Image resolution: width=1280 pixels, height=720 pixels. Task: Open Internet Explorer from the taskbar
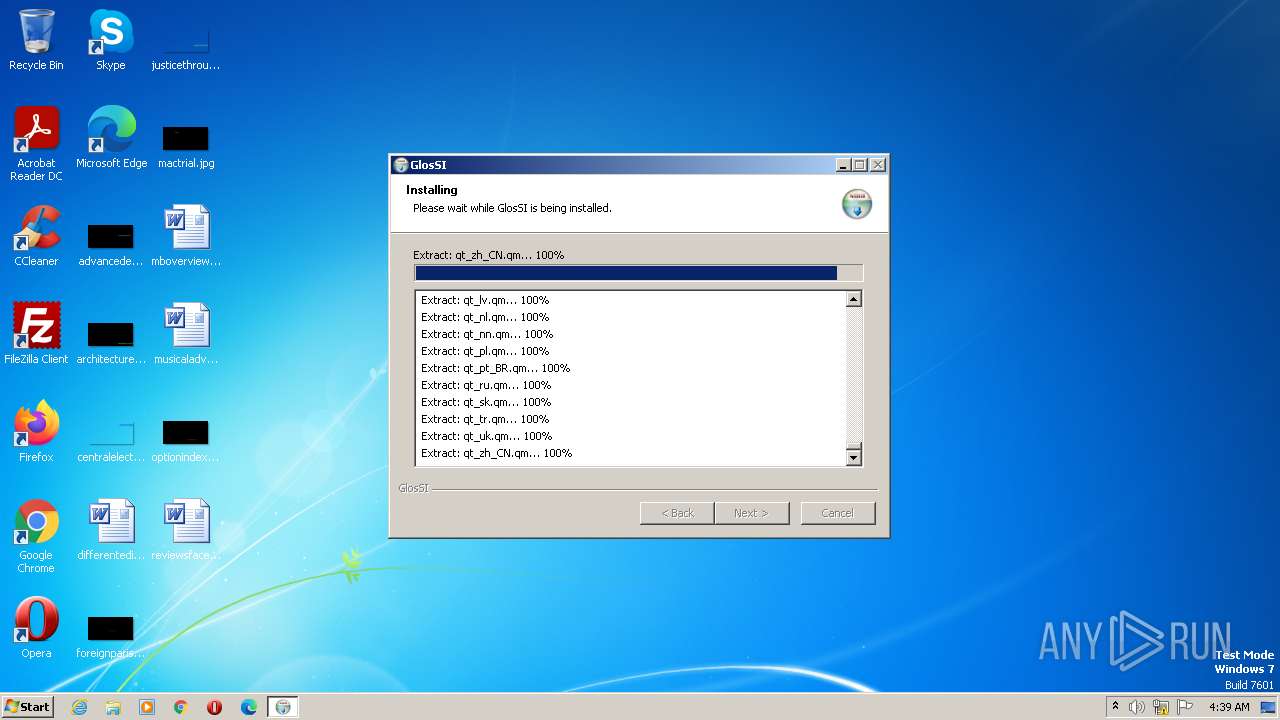(x=79, y=707)
